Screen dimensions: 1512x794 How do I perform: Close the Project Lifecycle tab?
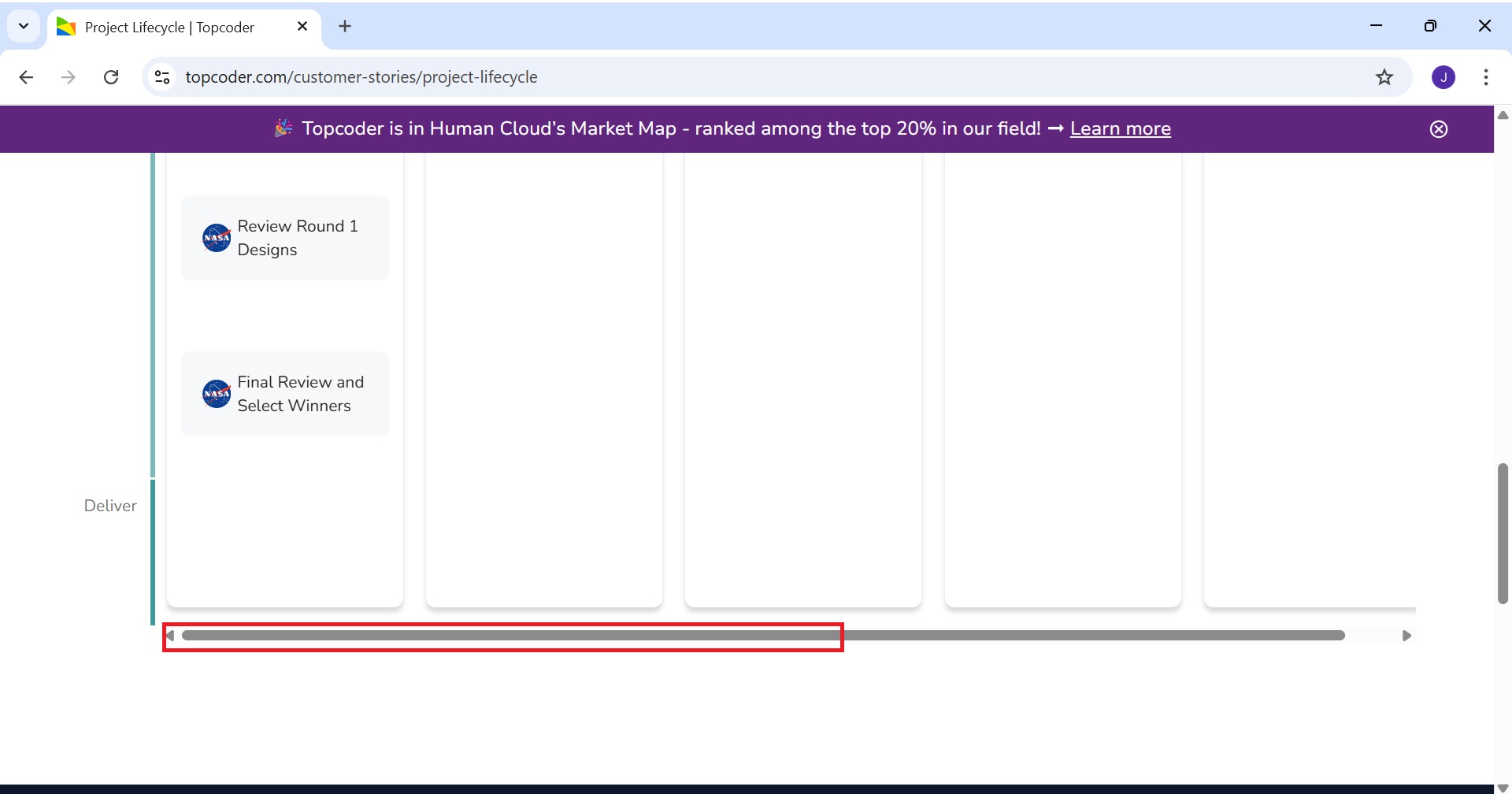click(x=302, y=27)
